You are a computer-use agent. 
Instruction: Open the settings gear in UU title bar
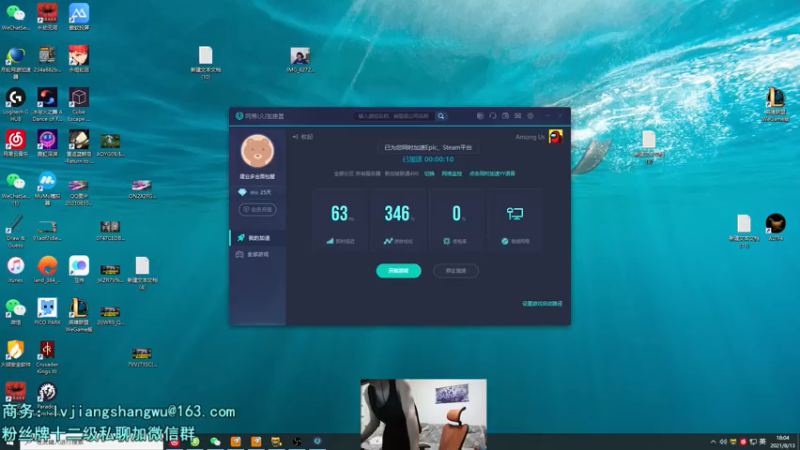(531, 116)
